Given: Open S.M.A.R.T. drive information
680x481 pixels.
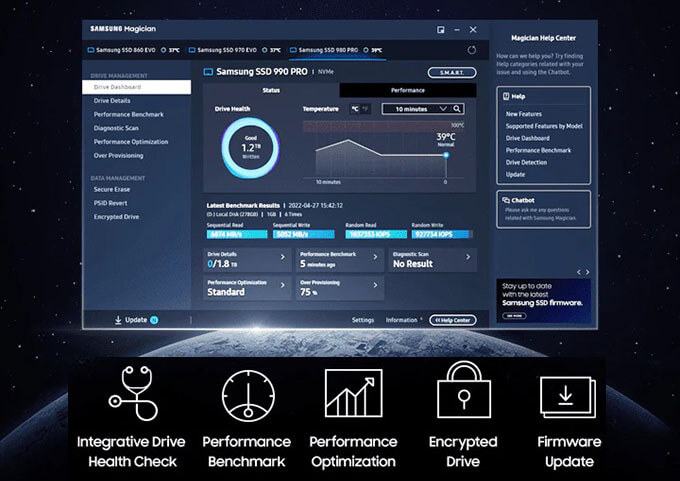Looking at the screenshot, I should tap(452, 73).
